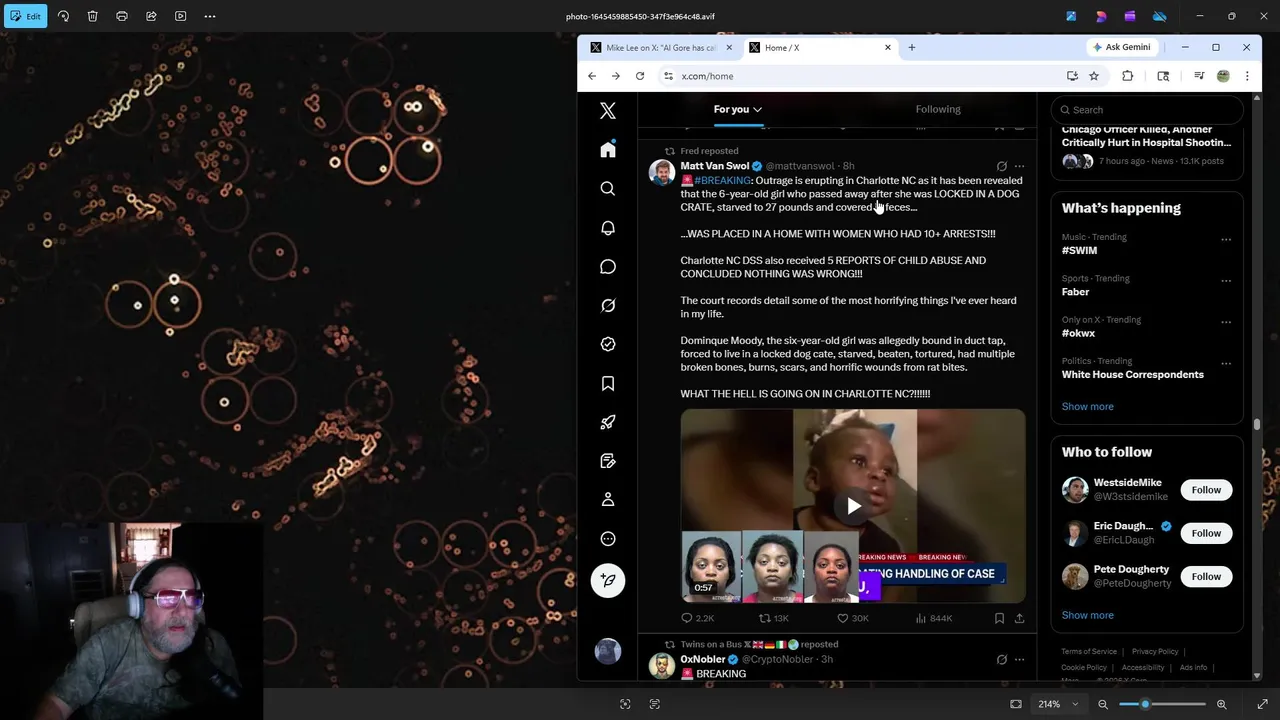Bookmark the Matt Van Swol post
Viewport: 1280px width, 720px height.
pyautogui.click(x=999, y=618)
